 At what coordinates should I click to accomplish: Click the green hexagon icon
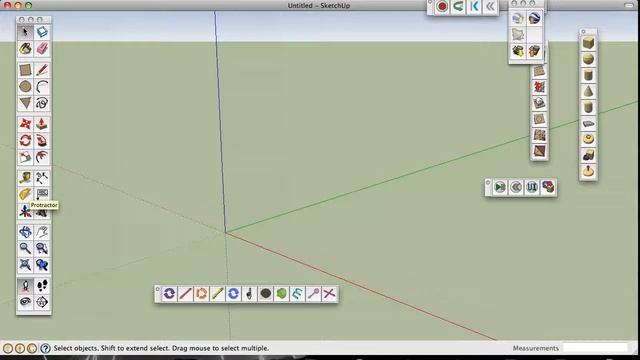(281, 293)
